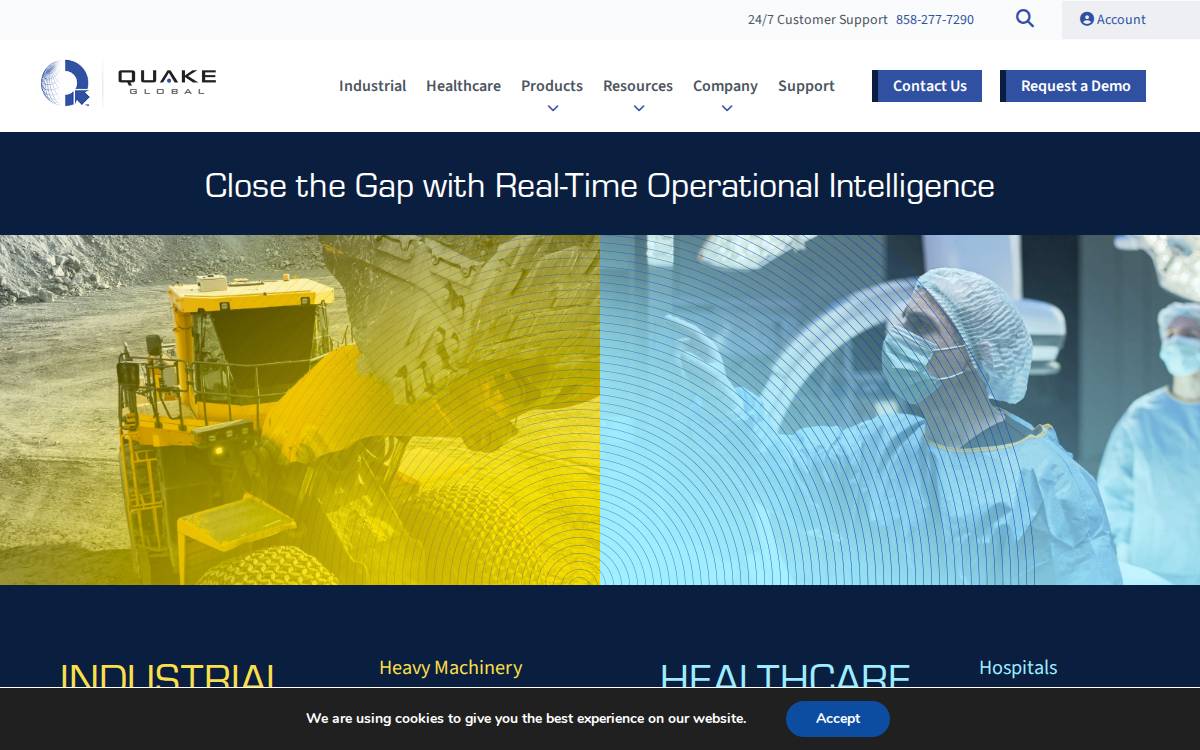Click the INDUSTRIAL section heading
1200x750 pixels.
click(169, 675)
